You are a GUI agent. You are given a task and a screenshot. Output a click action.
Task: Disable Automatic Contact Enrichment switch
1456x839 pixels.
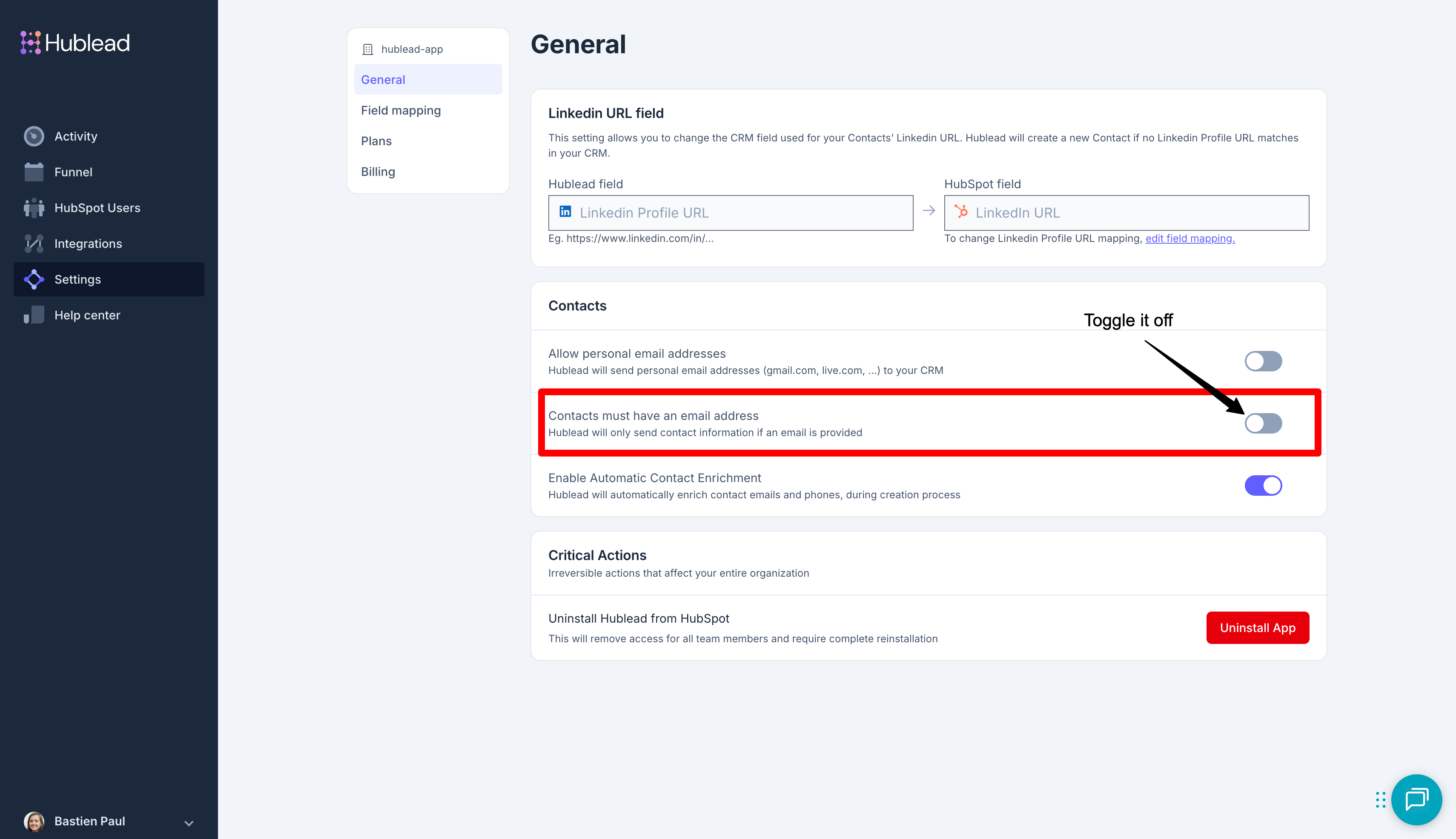(x=1262, y=486)
